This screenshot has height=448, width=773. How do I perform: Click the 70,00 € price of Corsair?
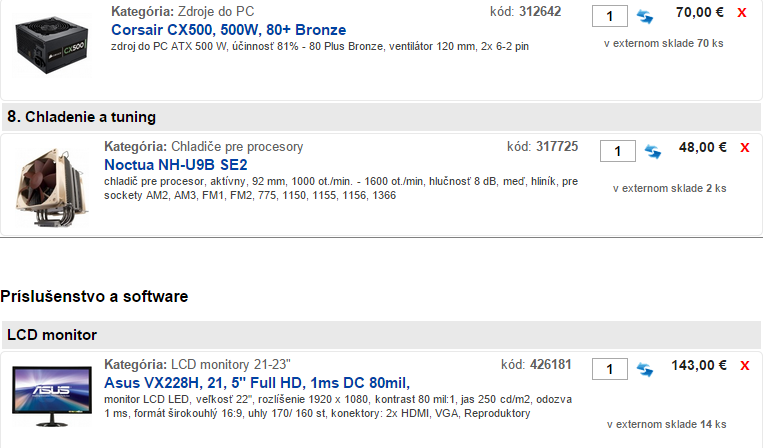click(x=700, y=13)
